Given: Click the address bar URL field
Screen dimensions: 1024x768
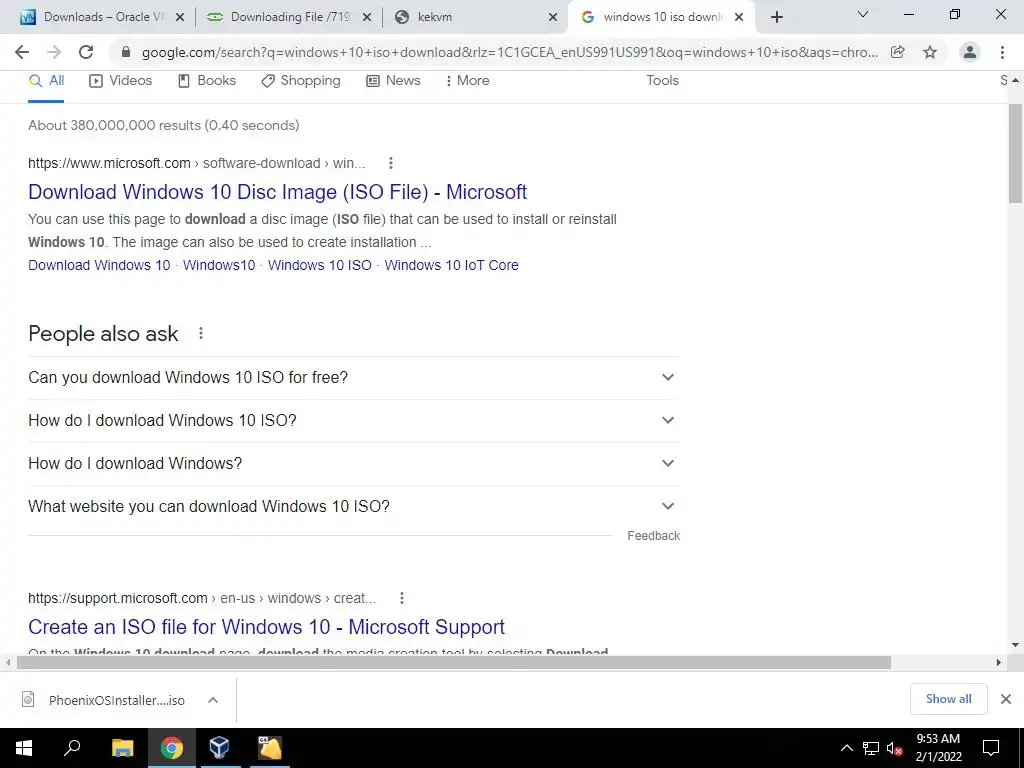Looking at the screenshot, I should point(509,52).
